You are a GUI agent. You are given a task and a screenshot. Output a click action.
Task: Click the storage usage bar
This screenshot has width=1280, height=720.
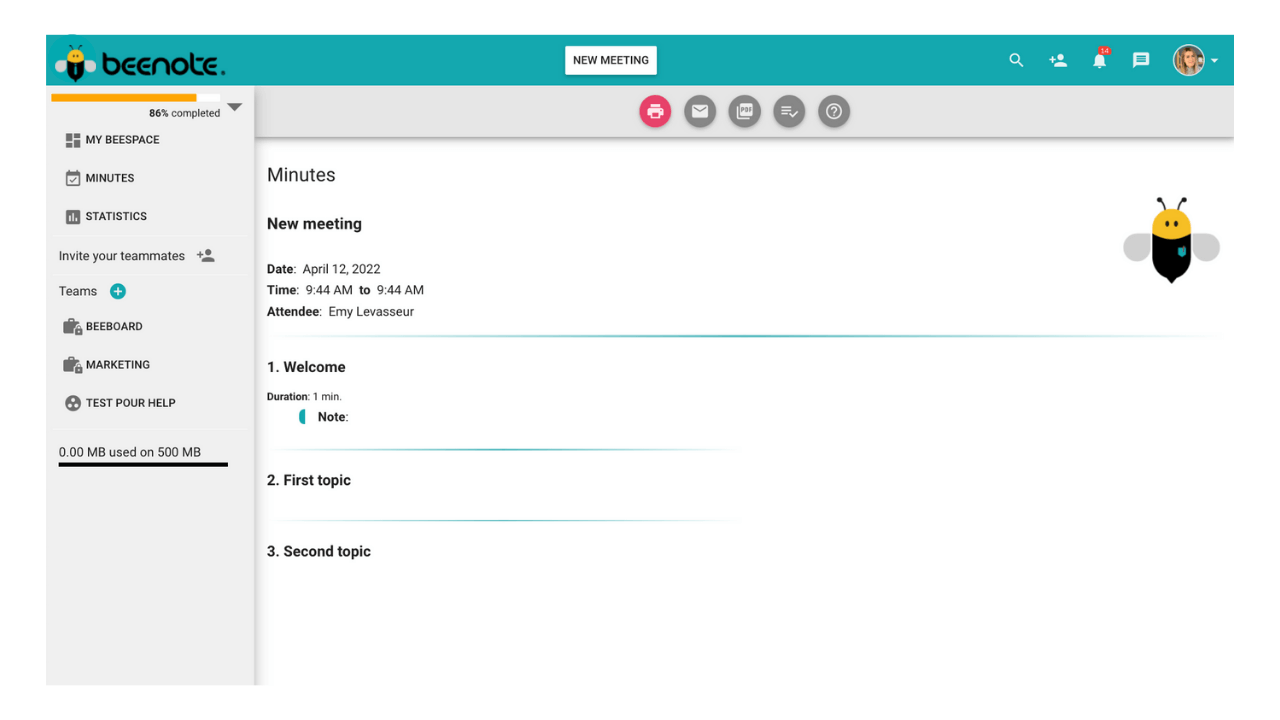click(x=143, y=464)
